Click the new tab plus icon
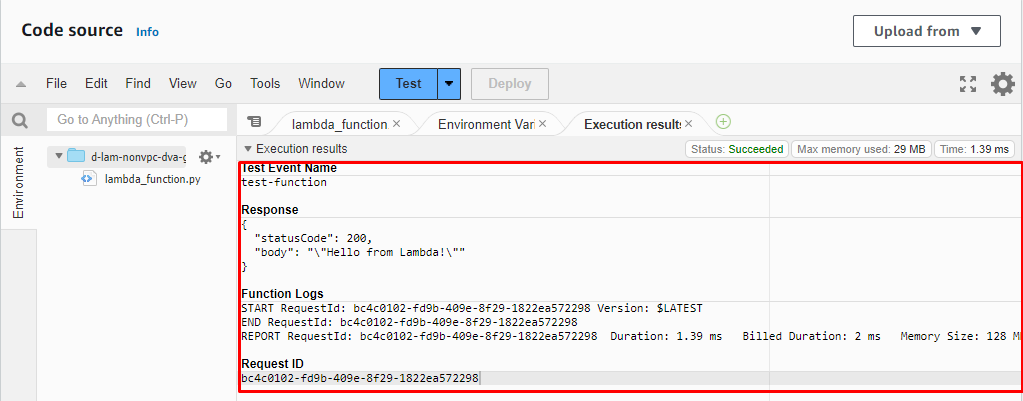The height and width of the screenshot is (401, 1023). pyautogui.click(x=723, y=122)
